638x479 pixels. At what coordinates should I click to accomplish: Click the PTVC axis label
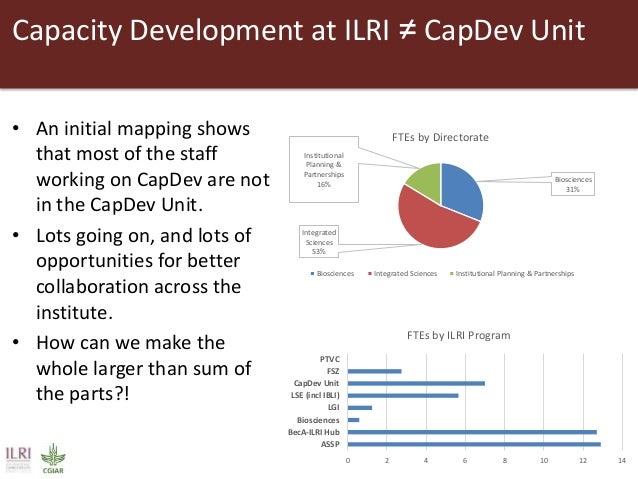[x=330, y=359]
